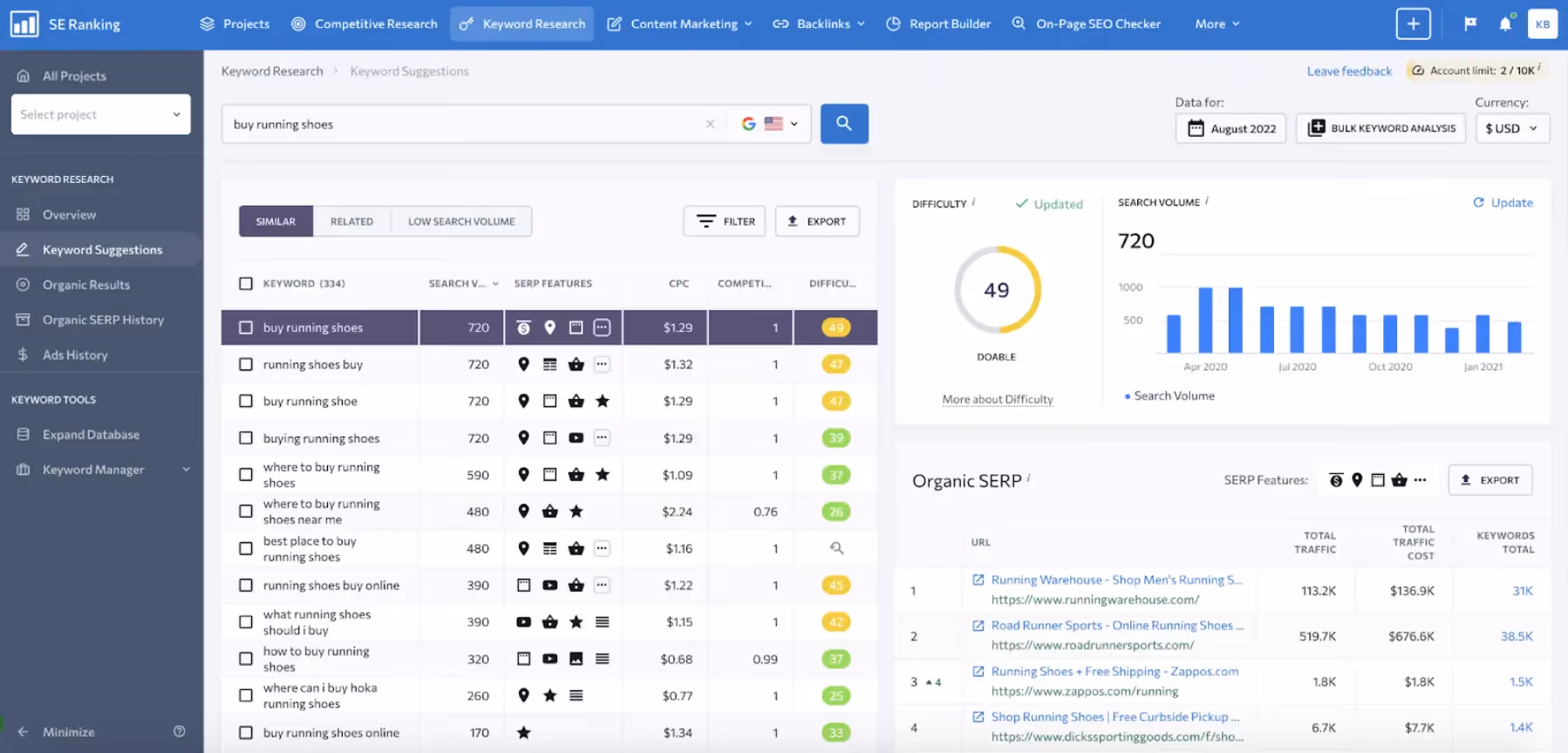The image size is (1568, 753).
Task: Open the $ USD currency dropdown
Action: (1512, 128)
